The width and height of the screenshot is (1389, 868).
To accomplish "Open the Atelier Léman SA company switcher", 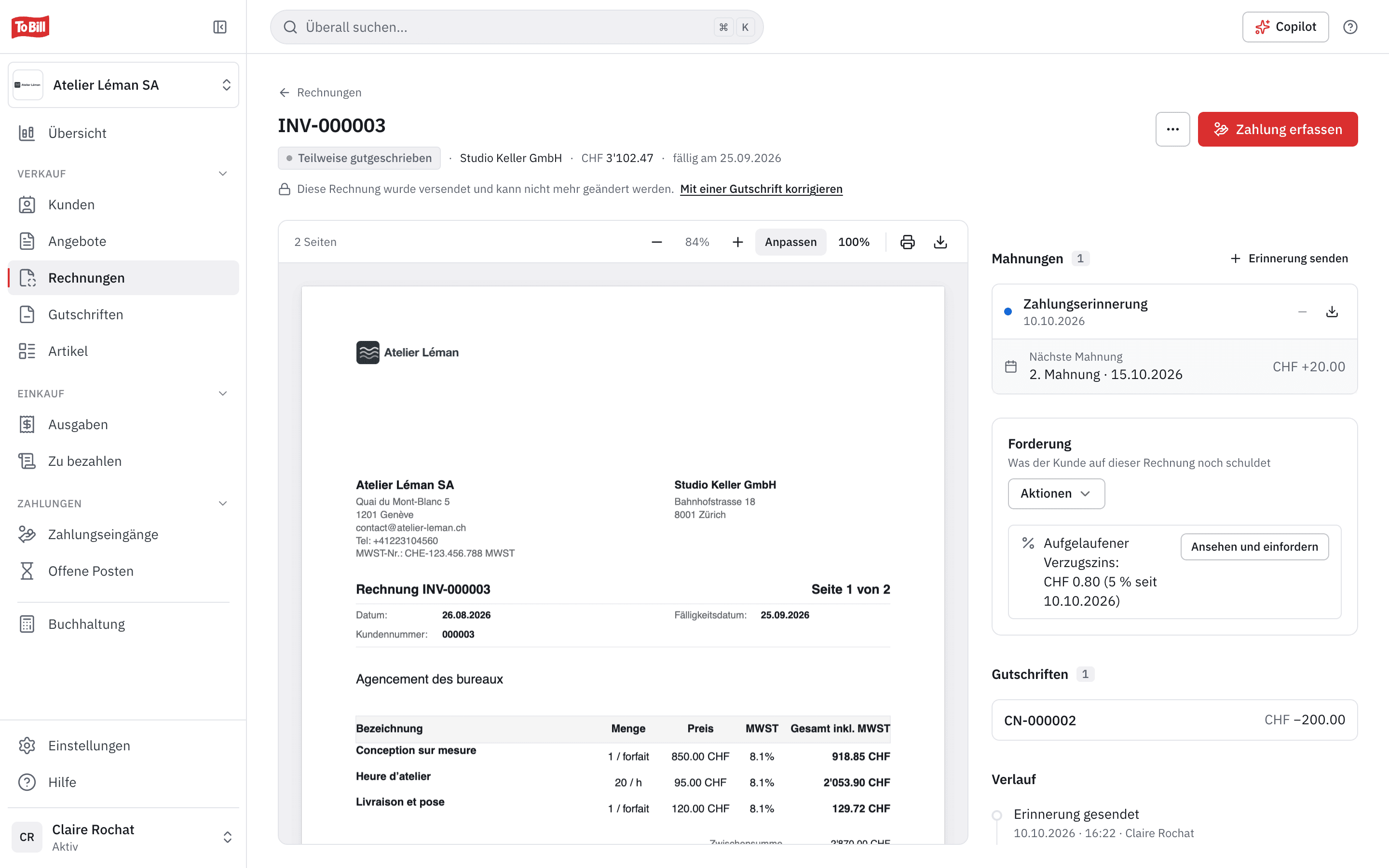I will tap(123, 85).
